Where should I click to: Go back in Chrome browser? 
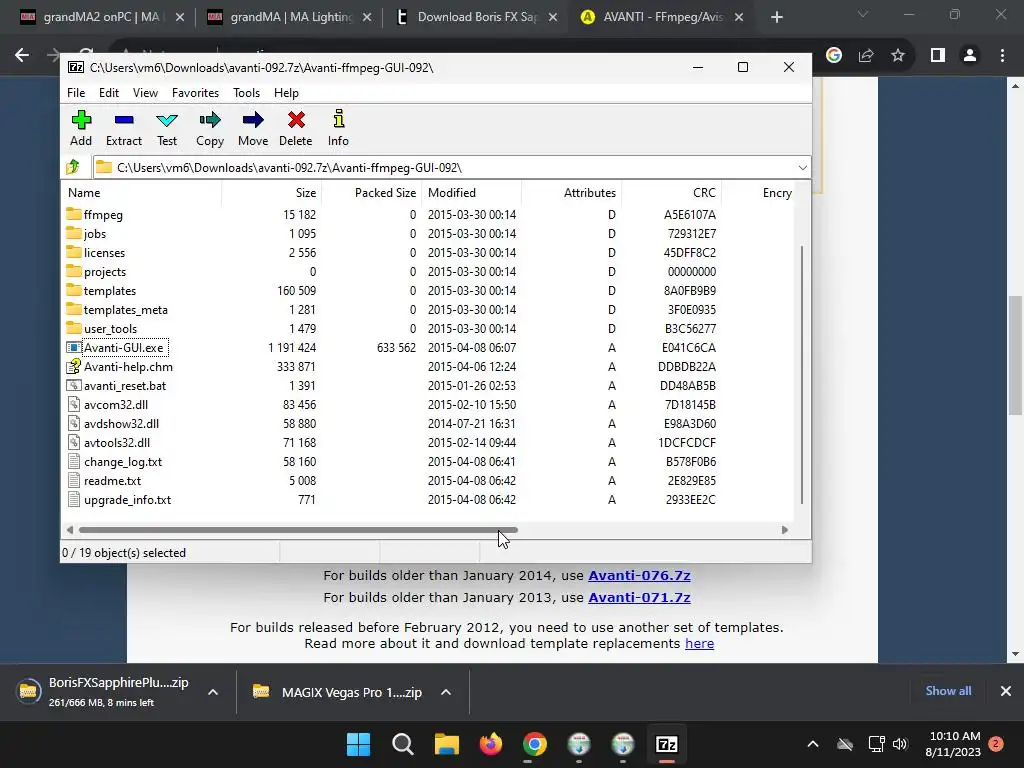tap(22, 56)
